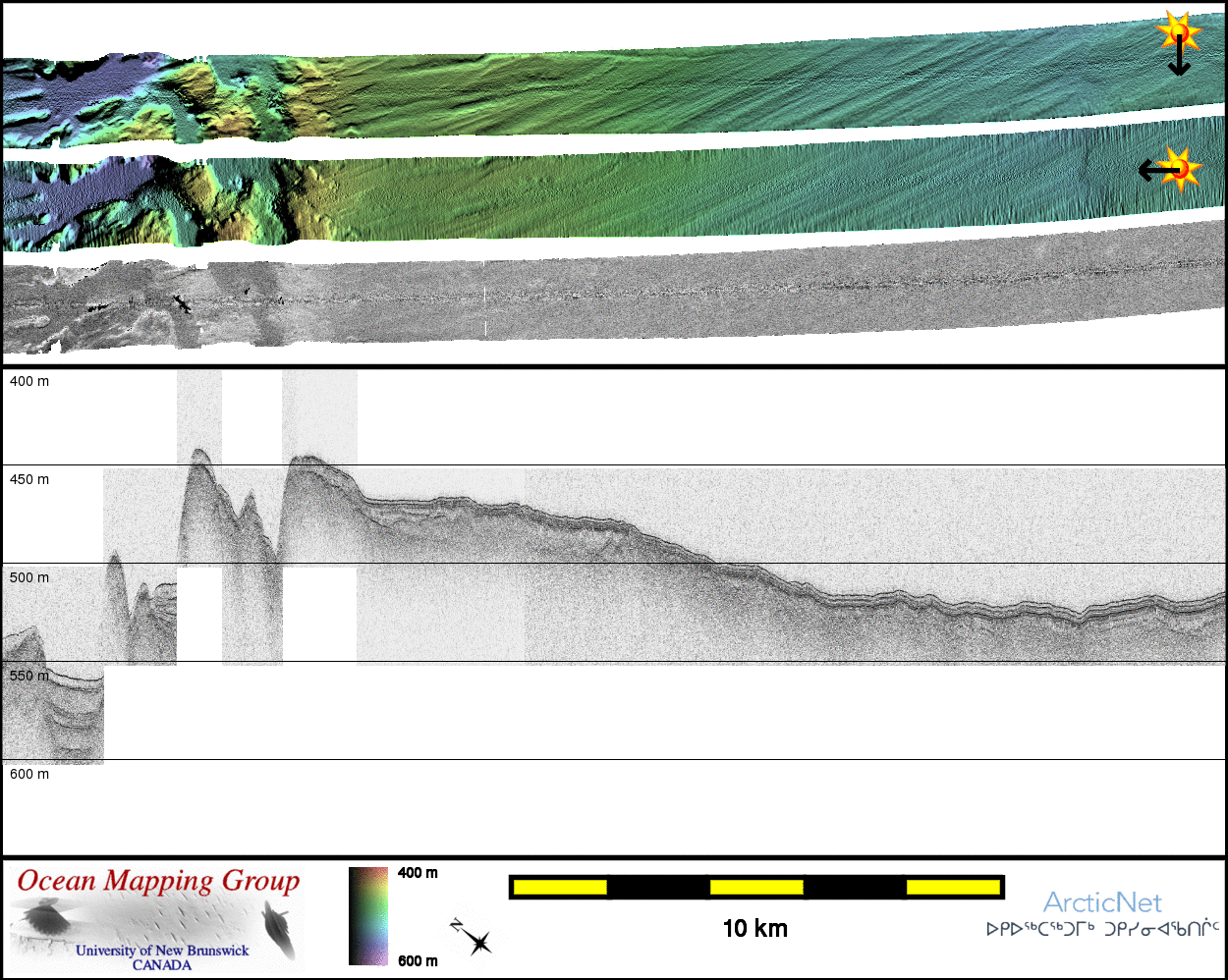The width and height of the screenshot is (1228, 980).
Task: Click the leftmost yellow scale bar segment
Action: (x=560, y=888)
